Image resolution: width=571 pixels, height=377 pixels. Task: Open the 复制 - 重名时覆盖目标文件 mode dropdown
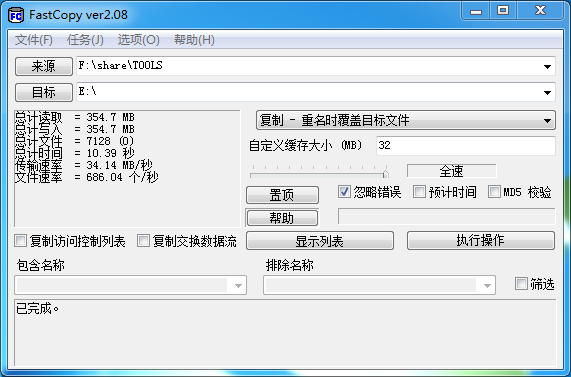tap(406, 120)
